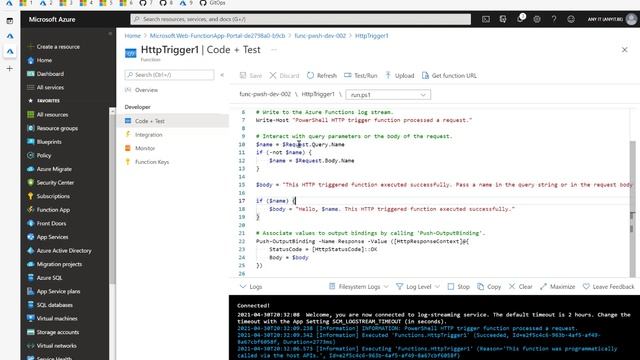640x360 pixels.
Task: Select Code + Test menu item
Action: point(176,121)
